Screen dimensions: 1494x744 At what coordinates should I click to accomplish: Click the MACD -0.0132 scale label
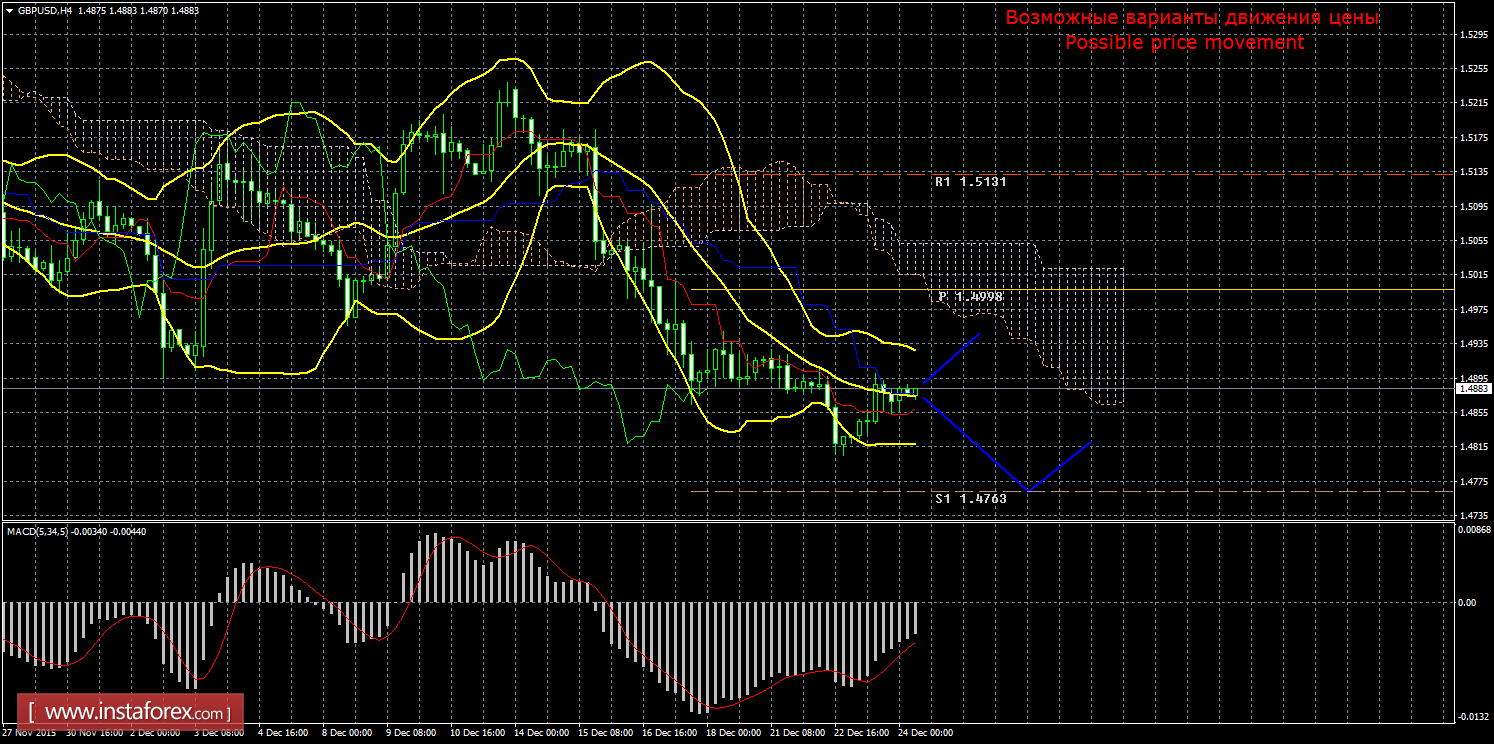pyautogui.click(x=1473, y=716)
